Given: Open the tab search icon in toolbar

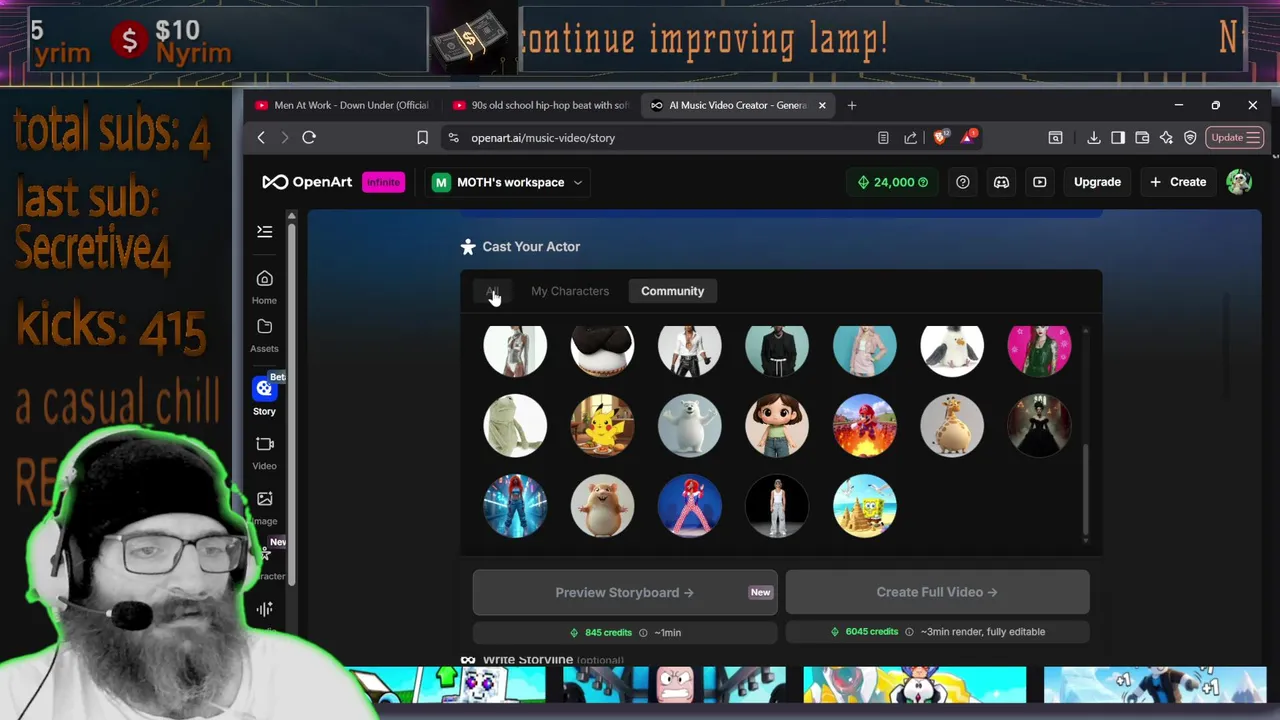Looking at the screenshot, I should pos(1055,138).
